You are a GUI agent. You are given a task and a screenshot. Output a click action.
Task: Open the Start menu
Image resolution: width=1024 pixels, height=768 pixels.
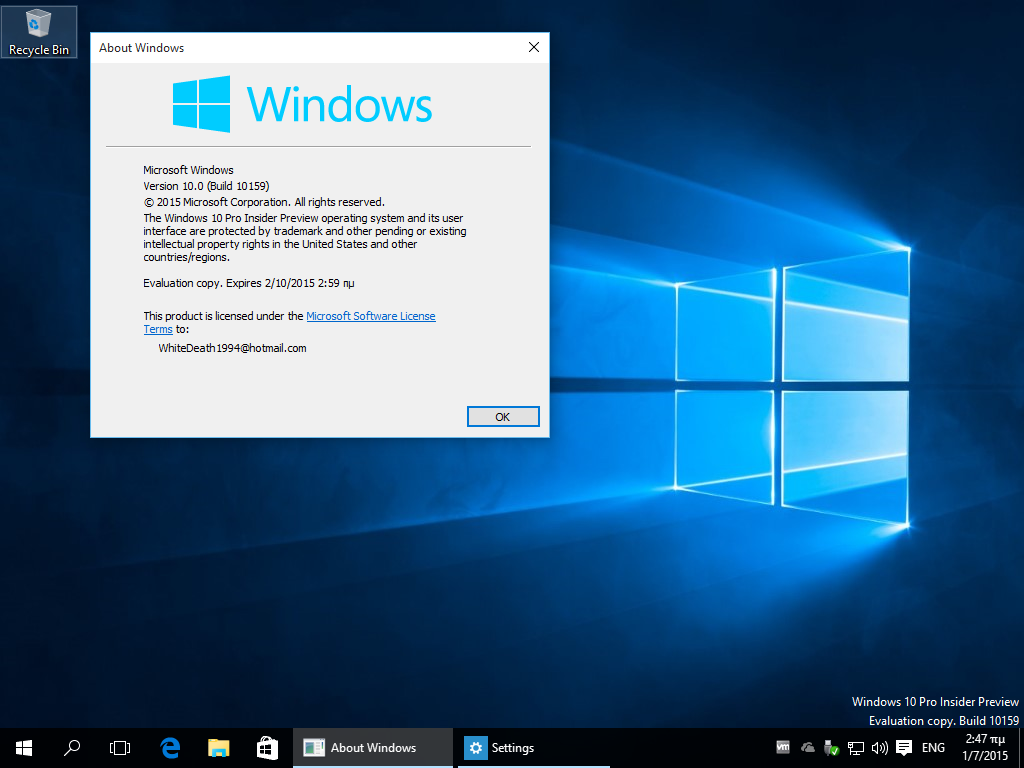(24, 747)
